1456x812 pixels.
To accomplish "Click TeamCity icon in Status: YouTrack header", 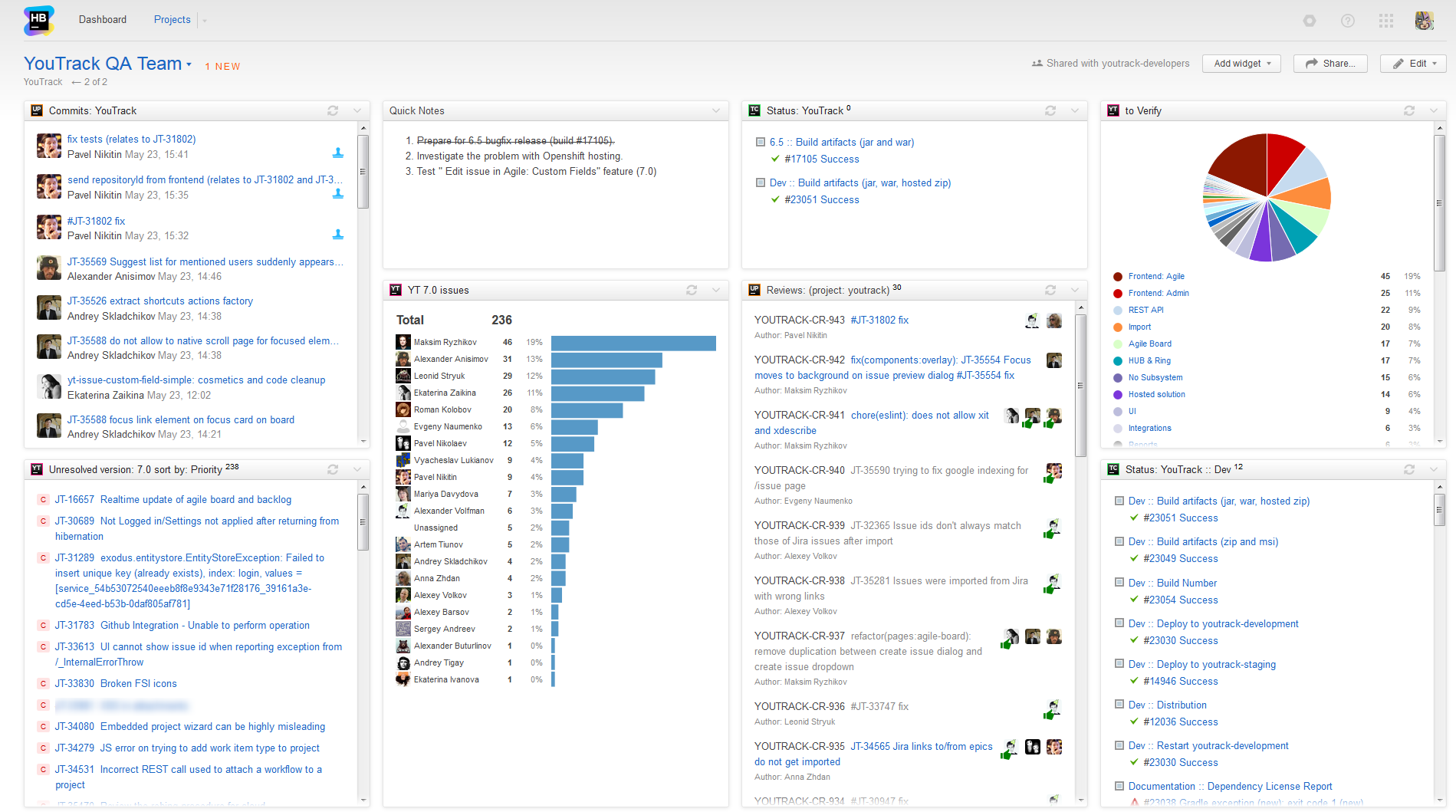I will point(754,110).
